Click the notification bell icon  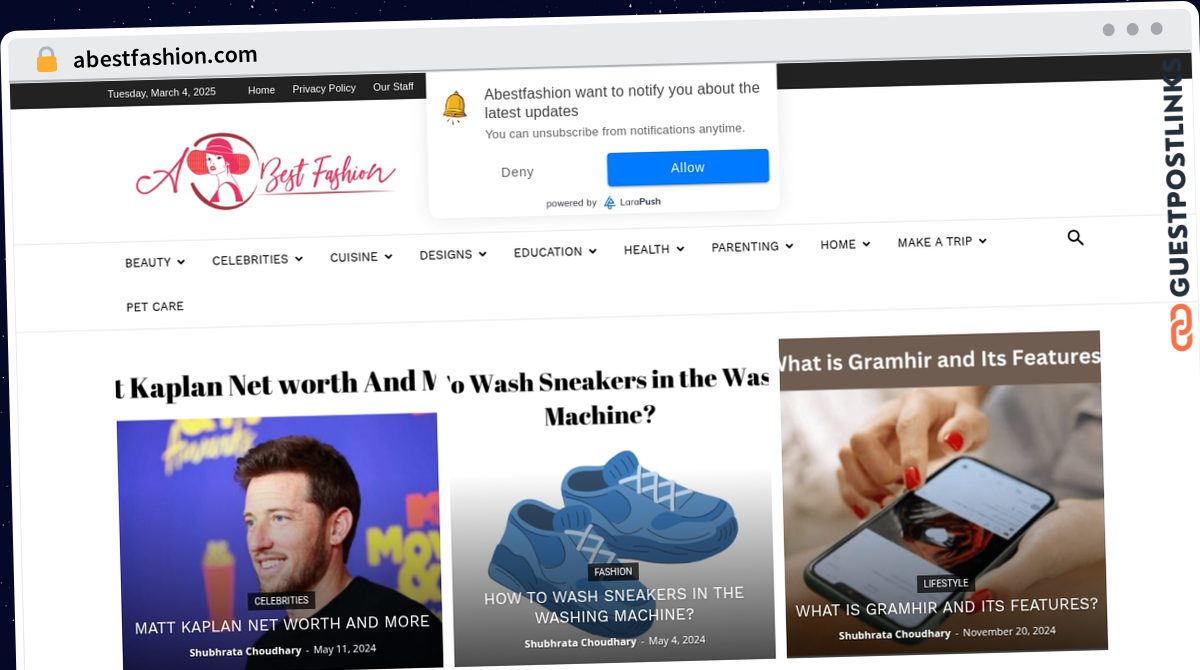pos(455,106)
